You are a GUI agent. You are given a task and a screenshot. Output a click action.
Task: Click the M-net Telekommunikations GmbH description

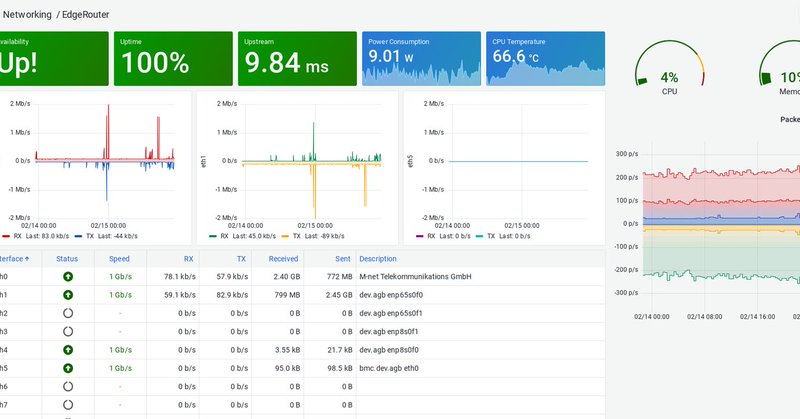point(415,277)
